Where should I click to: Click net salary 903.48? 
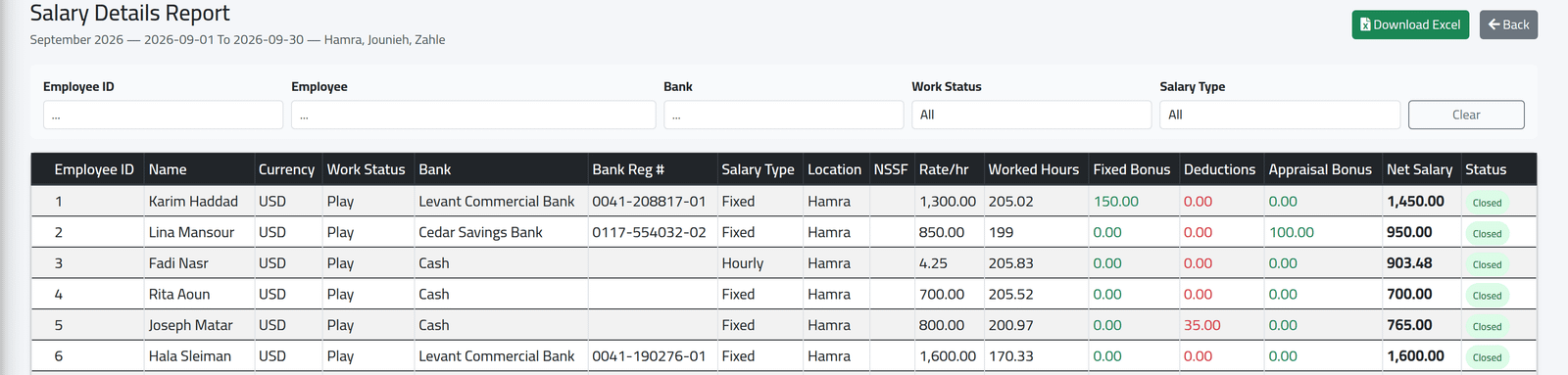pyautogui.click(x=1409, y=263)
